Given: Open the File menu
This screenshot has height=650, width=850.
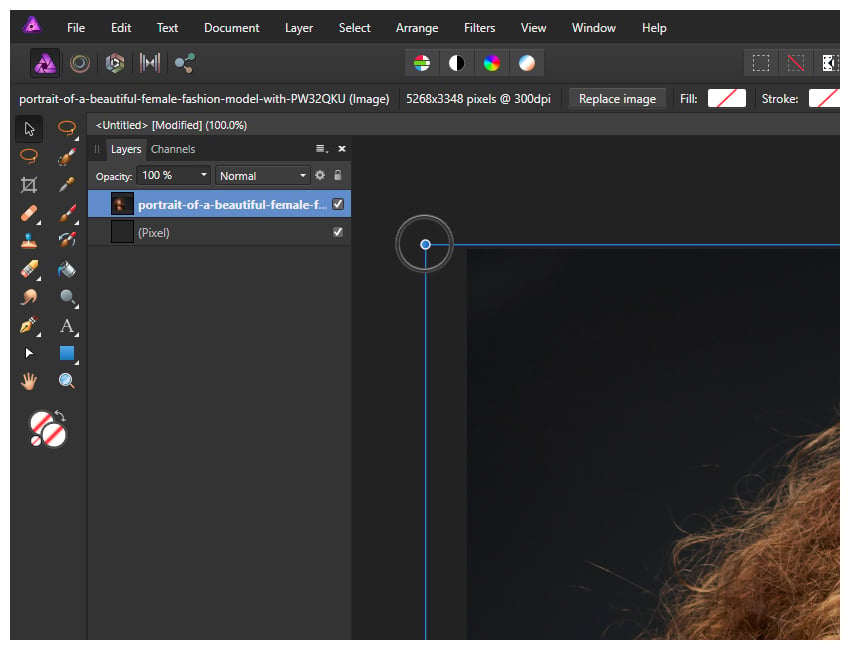Looking at the screenshot, I should 76,28.
